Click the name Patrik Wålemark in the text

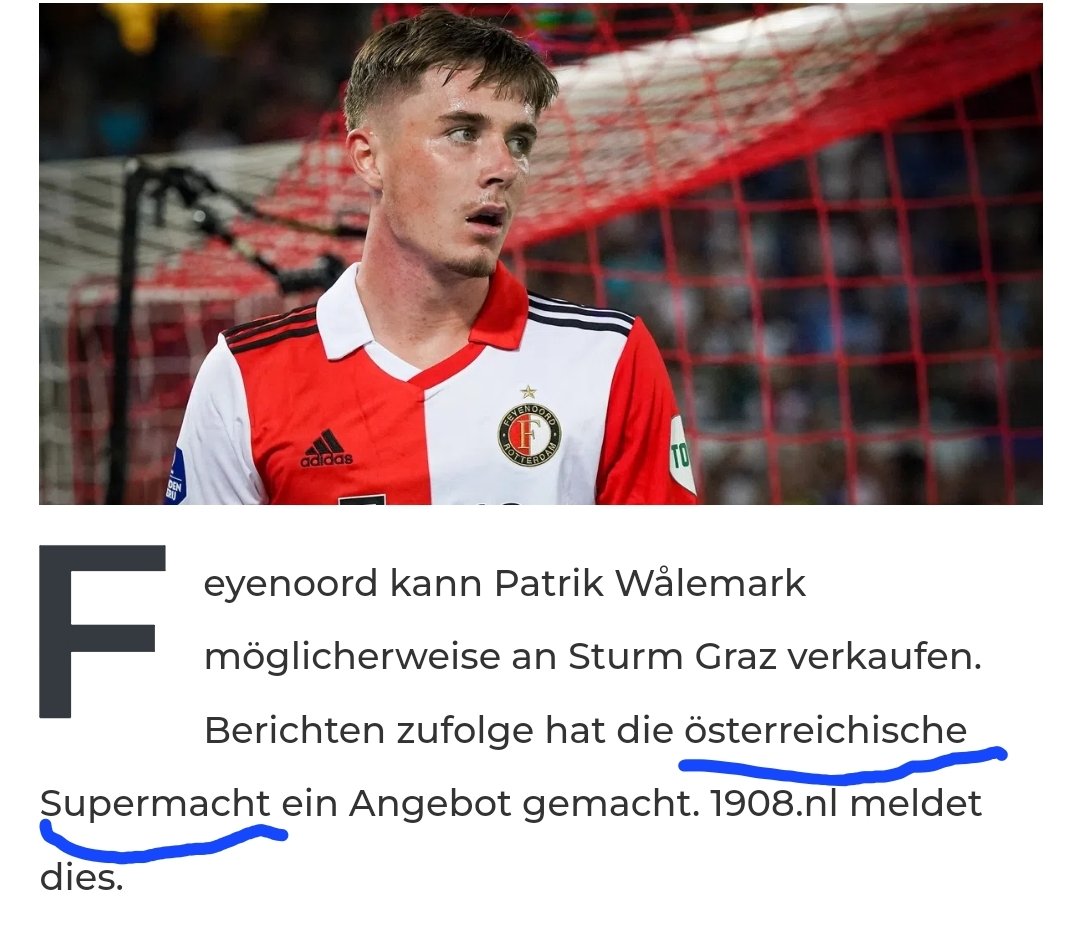650,583
